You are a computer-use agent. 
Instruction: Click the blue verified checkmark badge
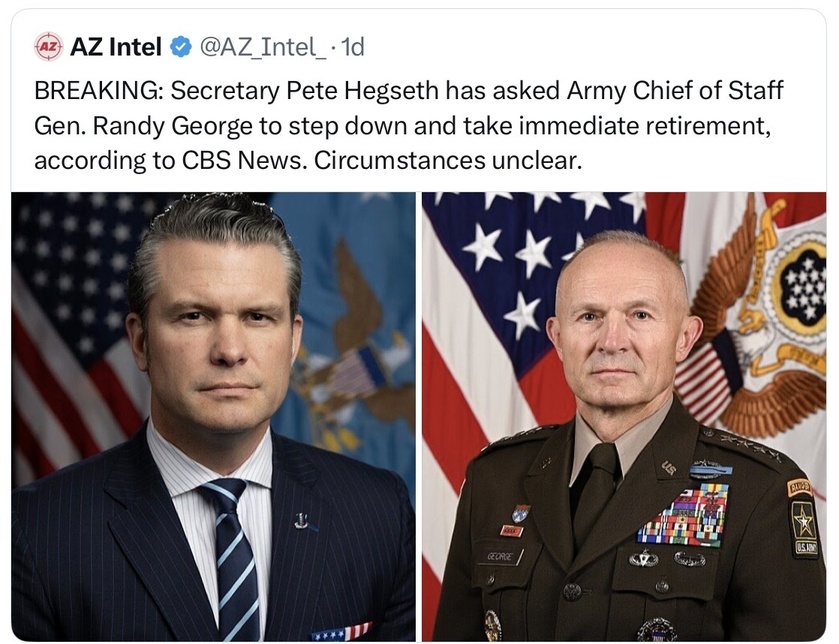tap(179, 46)
